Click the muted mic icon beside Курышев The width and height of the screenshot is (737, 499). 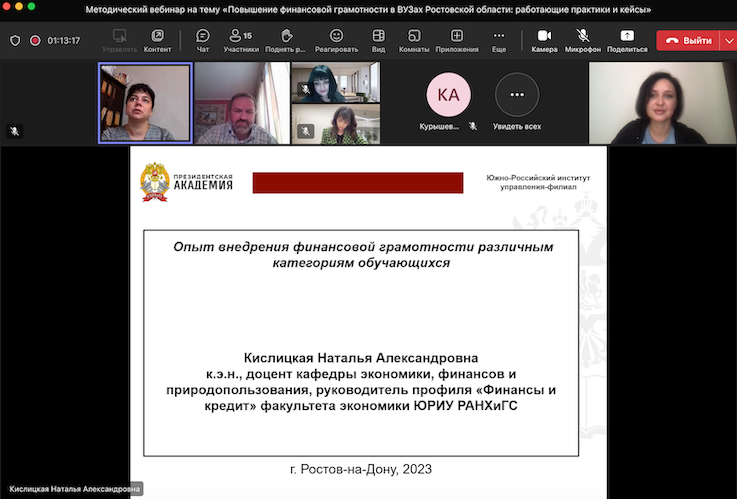point(473,126)
